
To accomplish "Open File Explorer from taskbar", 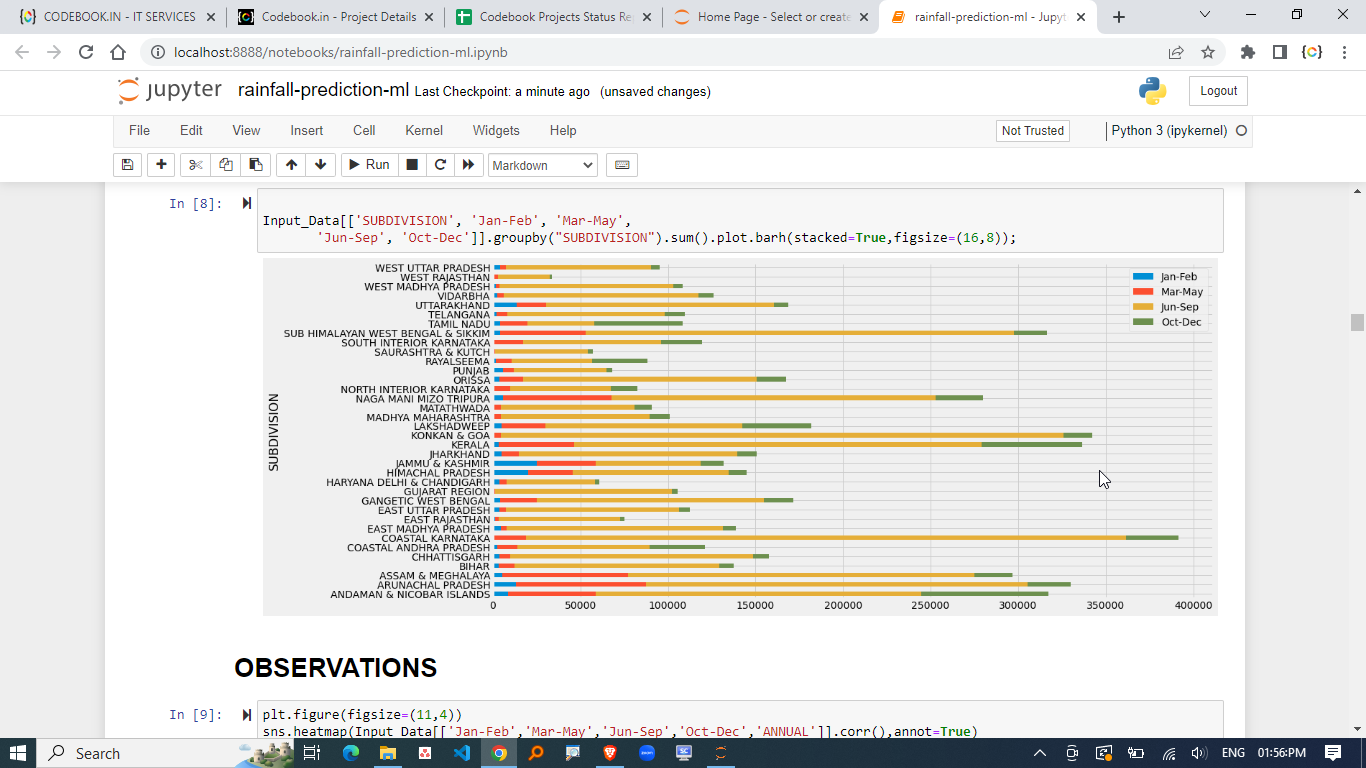I will click(387, 753).
